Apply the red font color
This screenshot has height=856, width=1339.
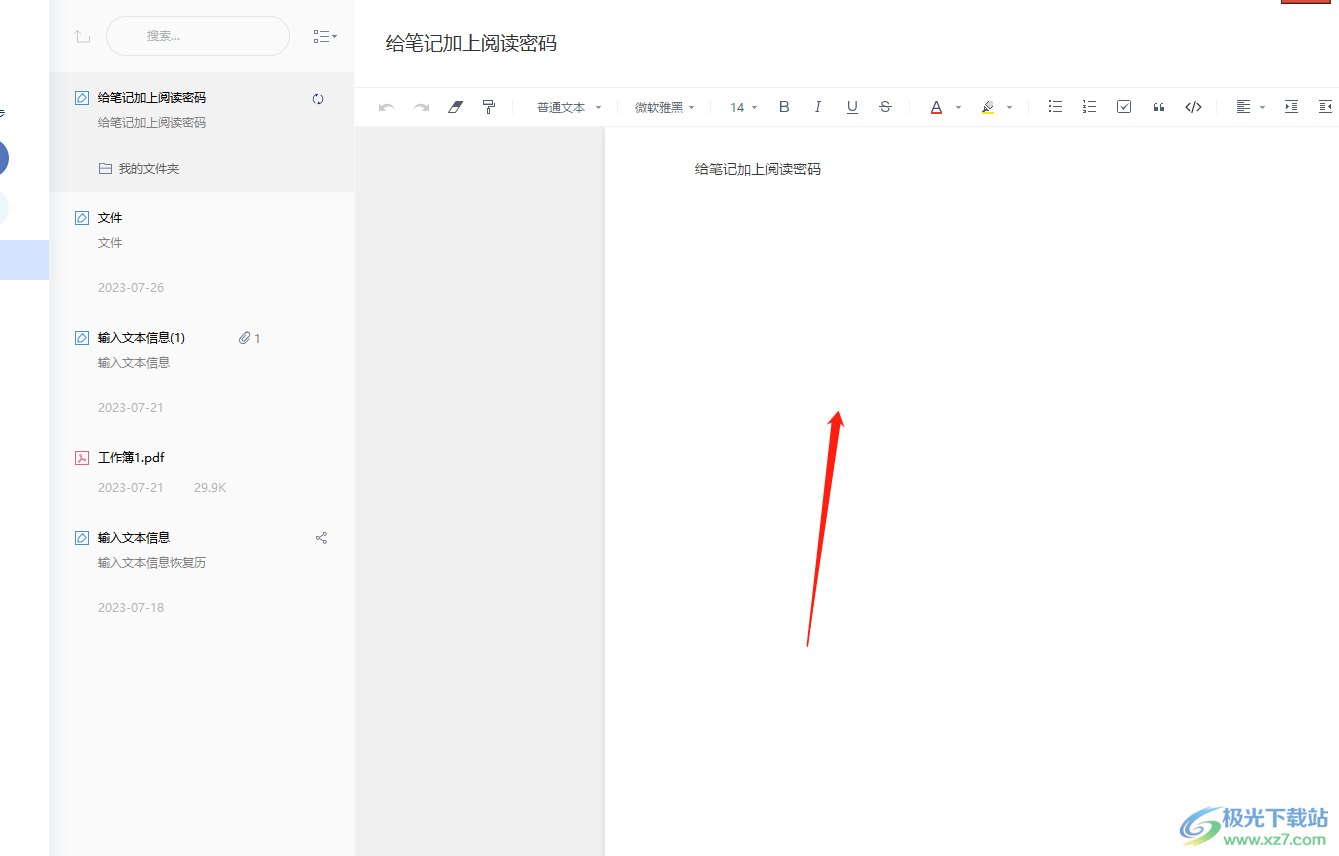coord(936,107)
